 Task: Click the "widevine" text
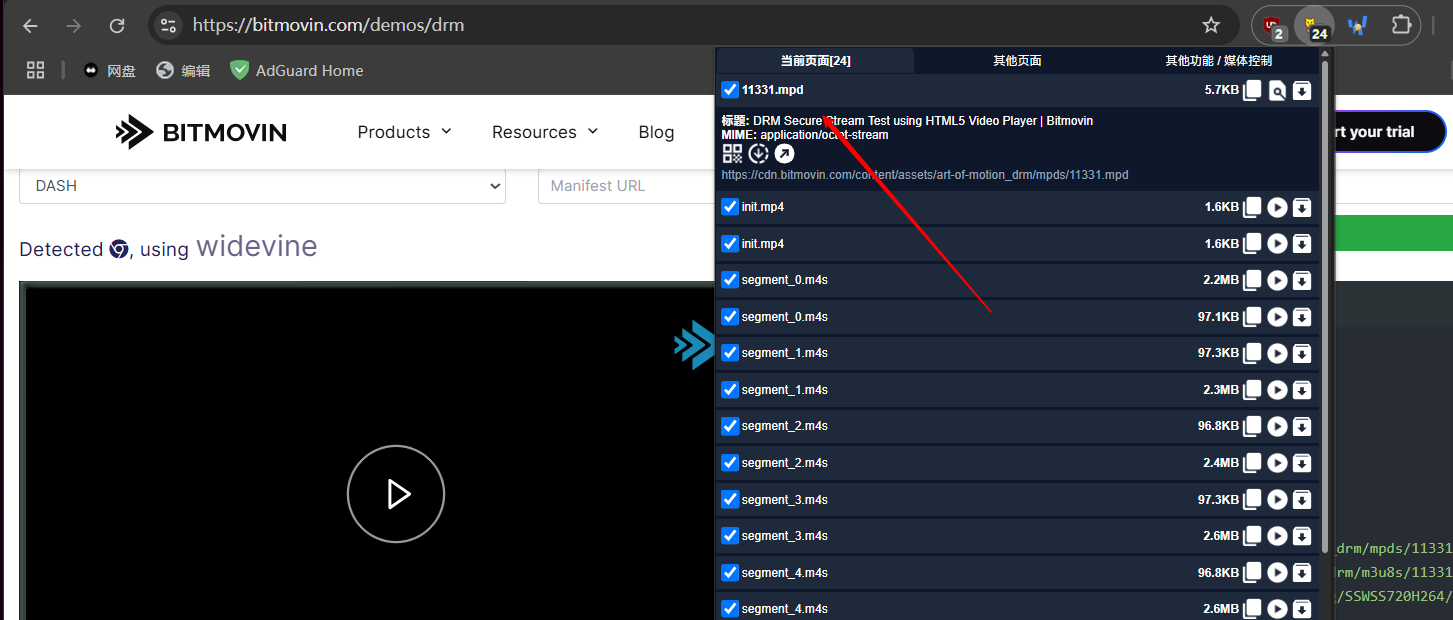[257, 246]
